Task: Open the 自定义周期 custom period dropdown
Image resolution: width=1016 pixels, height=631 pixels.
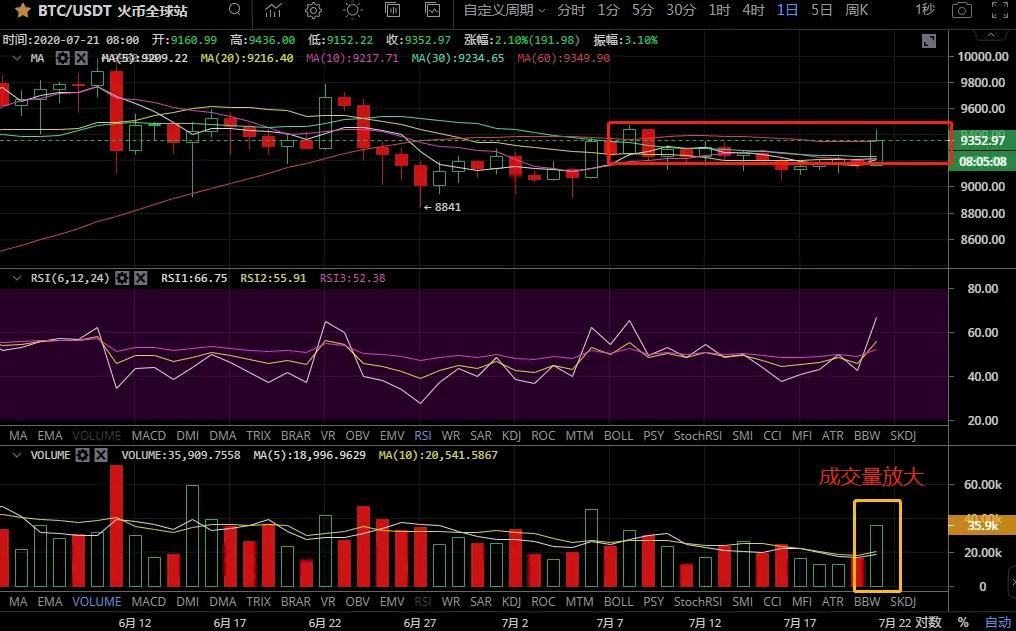Action: coord(505,10)
